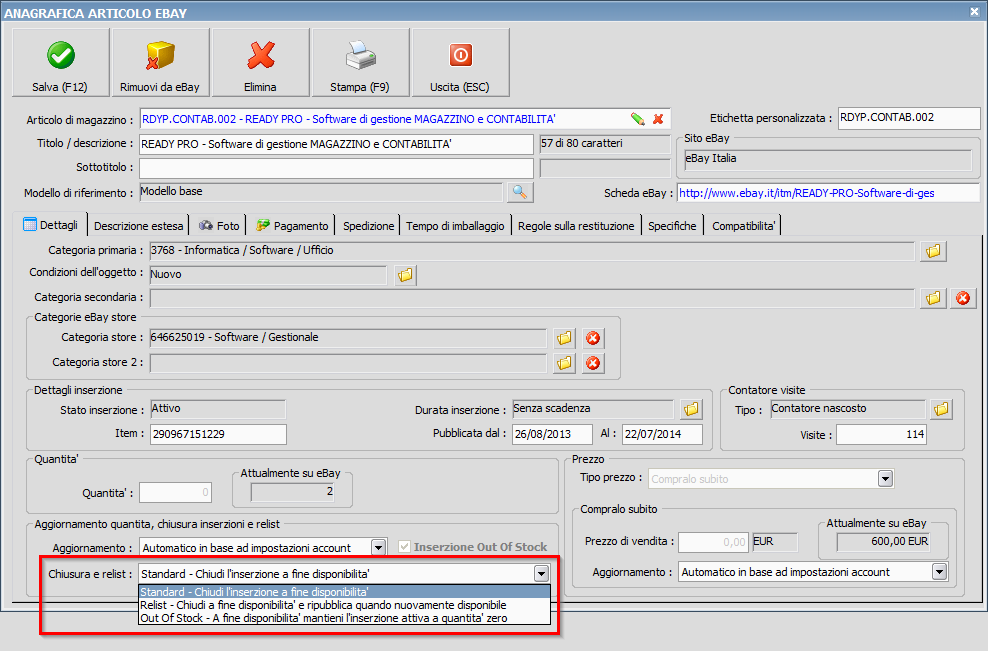Click the Prezzo di vendita field

pyautogui.click(x=713, y=542)
